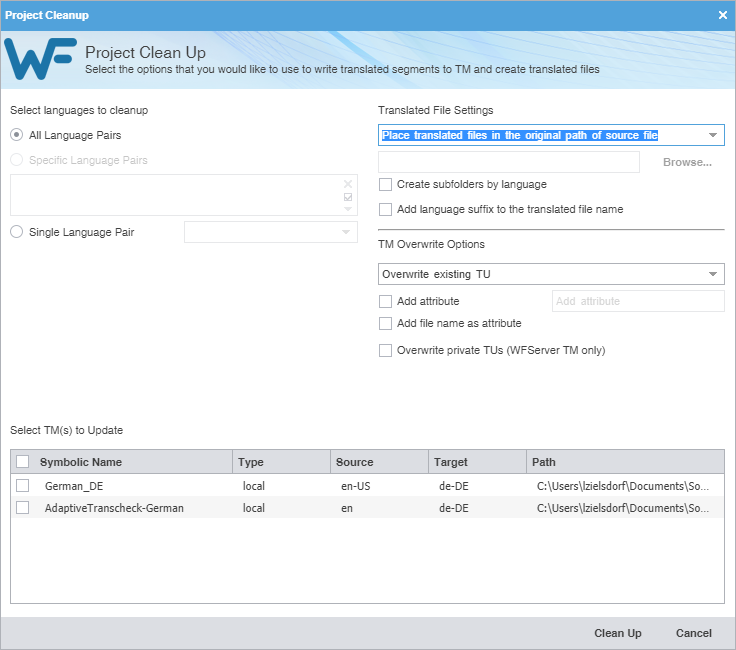Viewport: 736px width, 650px height.
Task: Expand the Overwrite existing TU dropdown
Action: coord(712,274)
